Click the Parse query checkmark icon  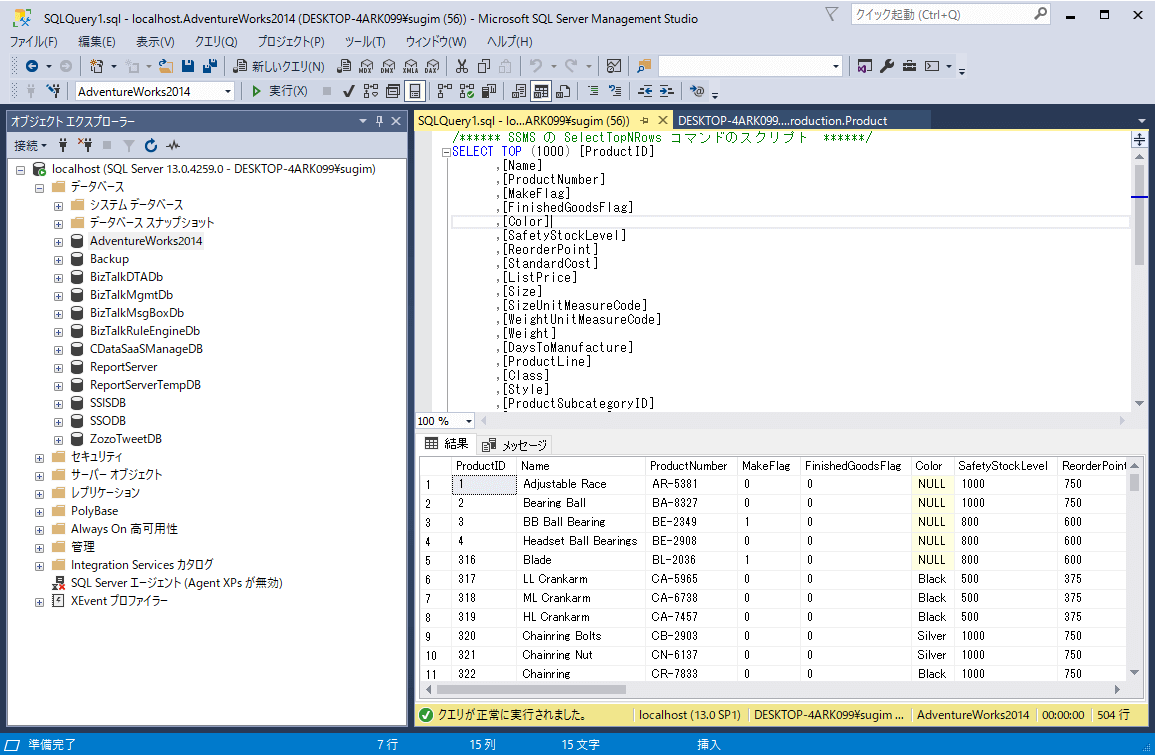point(348,91)
